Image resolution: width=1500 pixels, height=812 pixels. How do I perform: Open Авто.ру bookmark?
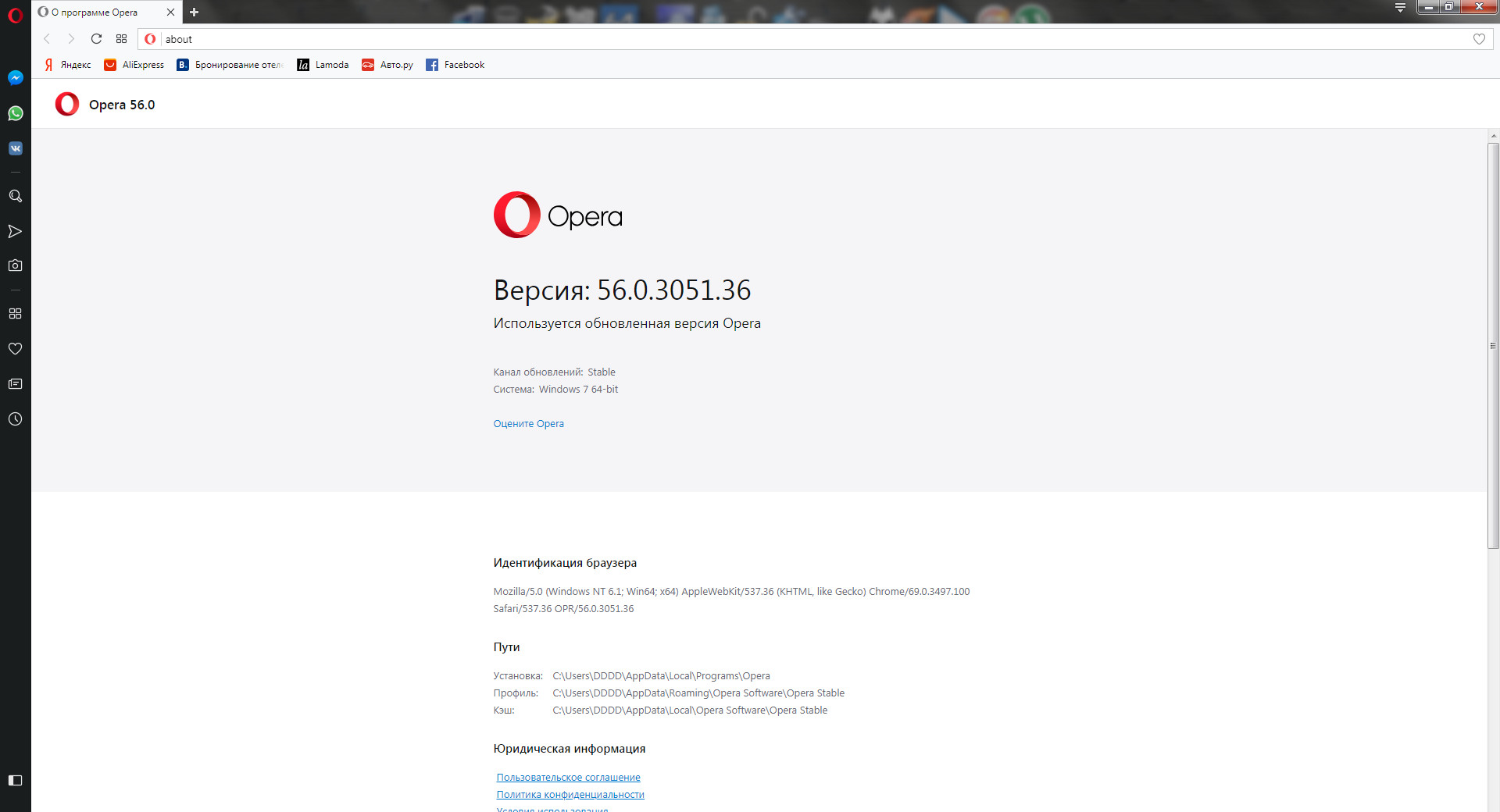click(387, 65)
